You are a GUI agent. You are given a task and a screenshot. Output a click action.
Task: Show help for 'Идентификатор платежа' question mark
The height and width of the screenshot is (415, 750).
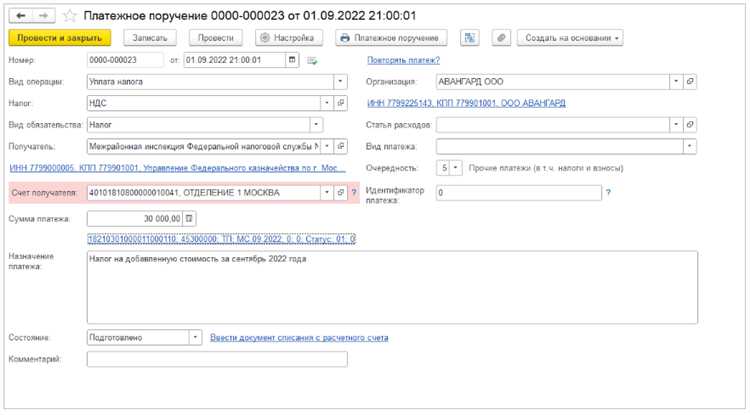click(x=608, y=193)
